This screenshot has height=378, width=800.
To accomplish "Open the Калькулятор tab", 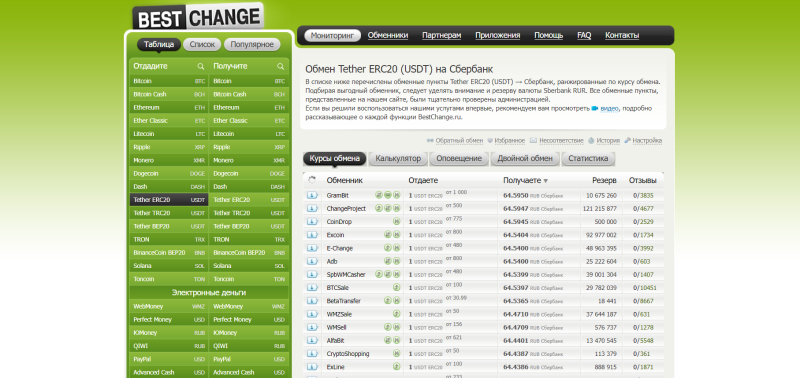I will [398, 159].
